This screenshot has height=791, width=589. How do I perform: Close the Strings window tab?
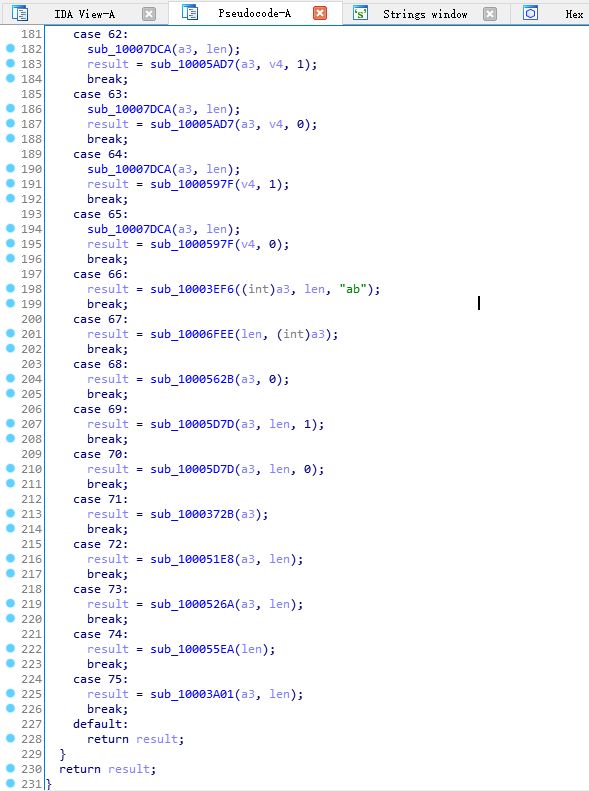pos(490,14)
